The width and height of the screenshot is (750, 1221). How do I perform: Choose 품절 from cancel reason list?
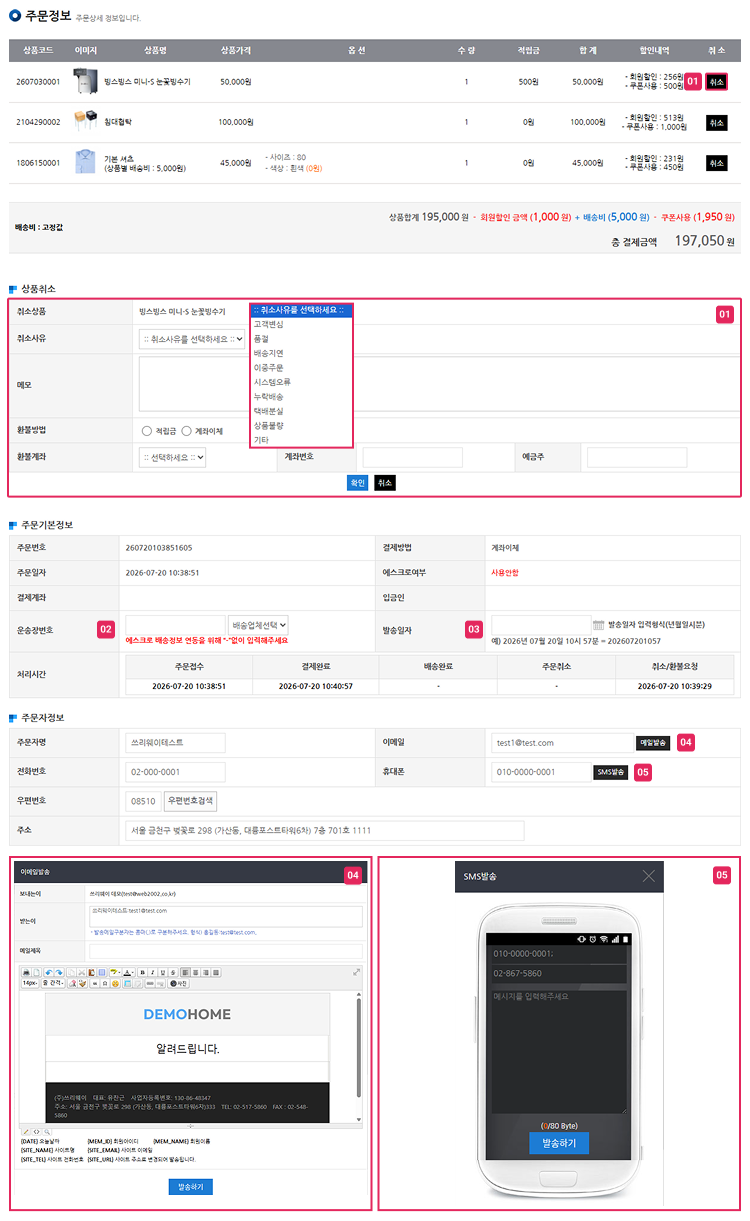(301, 339)
